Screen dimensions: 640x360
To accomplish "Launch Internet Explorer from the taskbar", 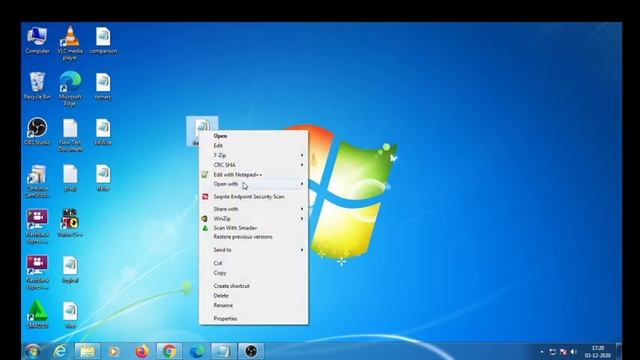I will point(60,351).
